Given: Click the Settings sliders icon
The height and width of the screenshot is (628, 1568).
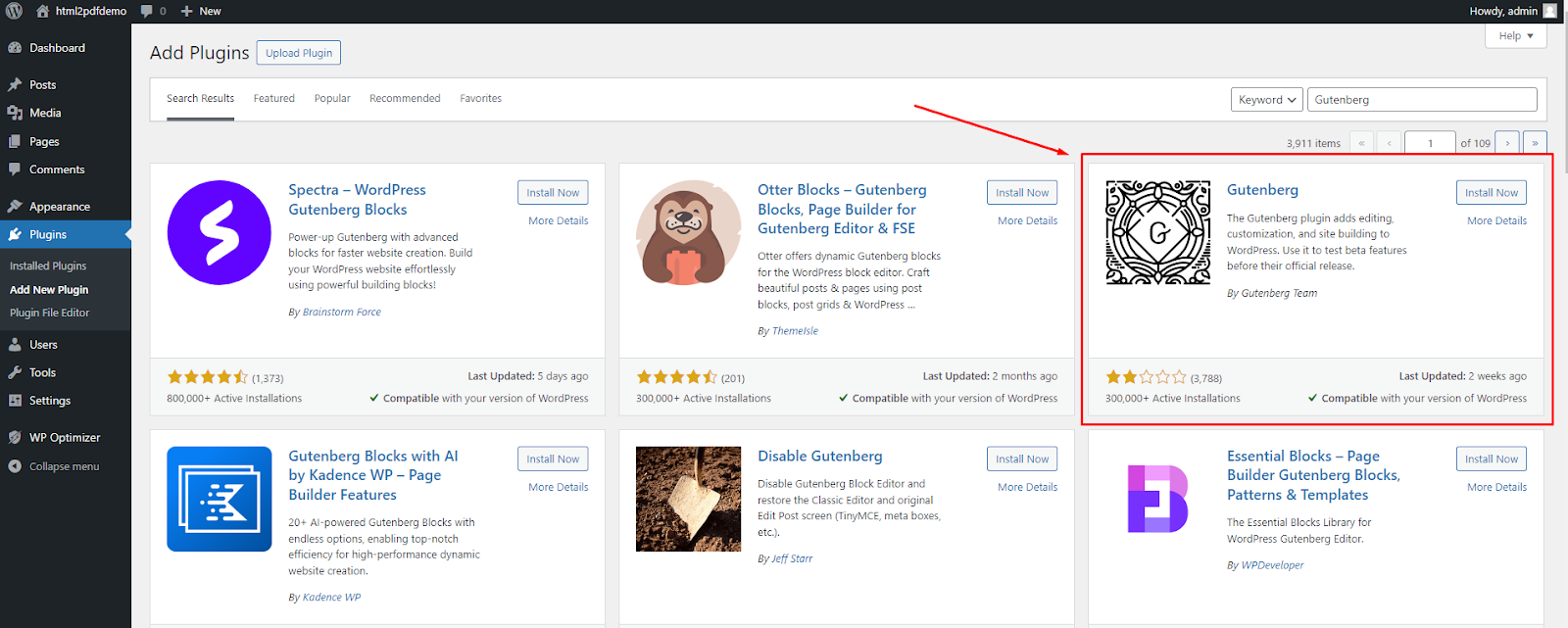Looking at the screenshot, I should point(15,400).
